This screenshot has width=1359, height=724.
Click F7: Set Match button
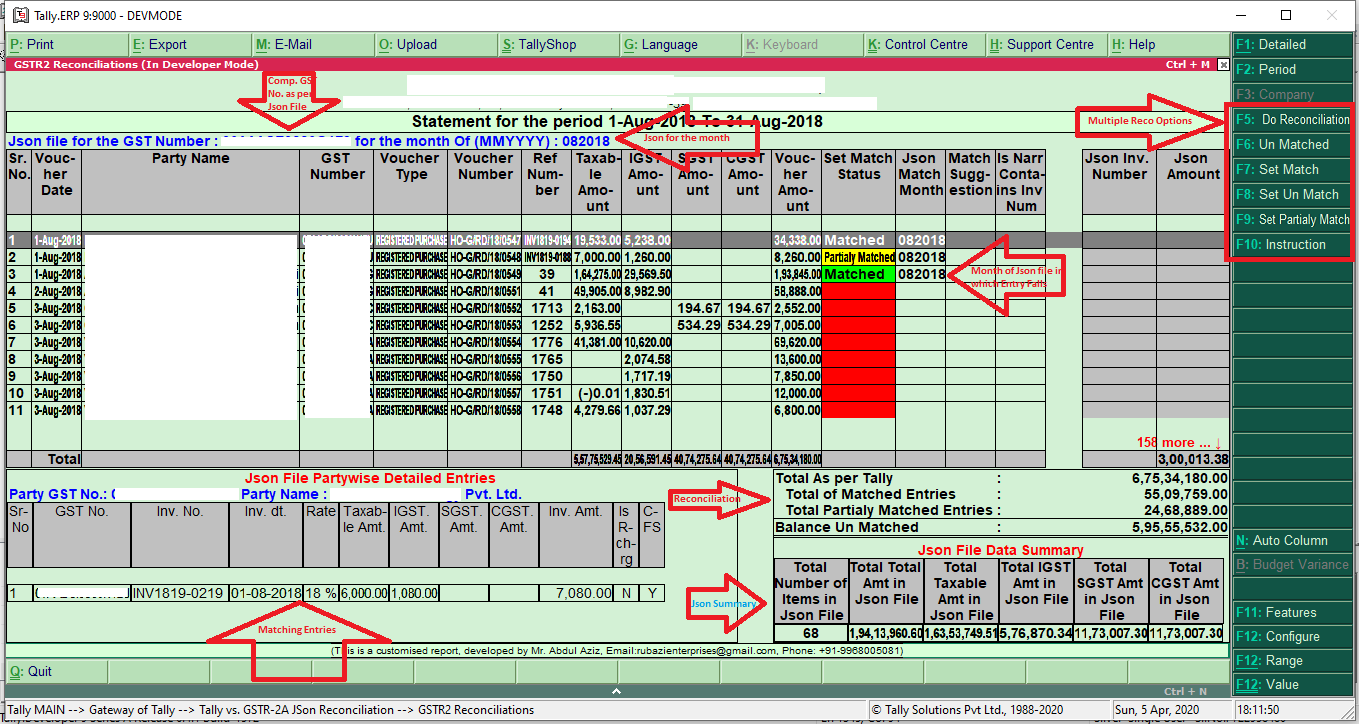pos(1292,170)
